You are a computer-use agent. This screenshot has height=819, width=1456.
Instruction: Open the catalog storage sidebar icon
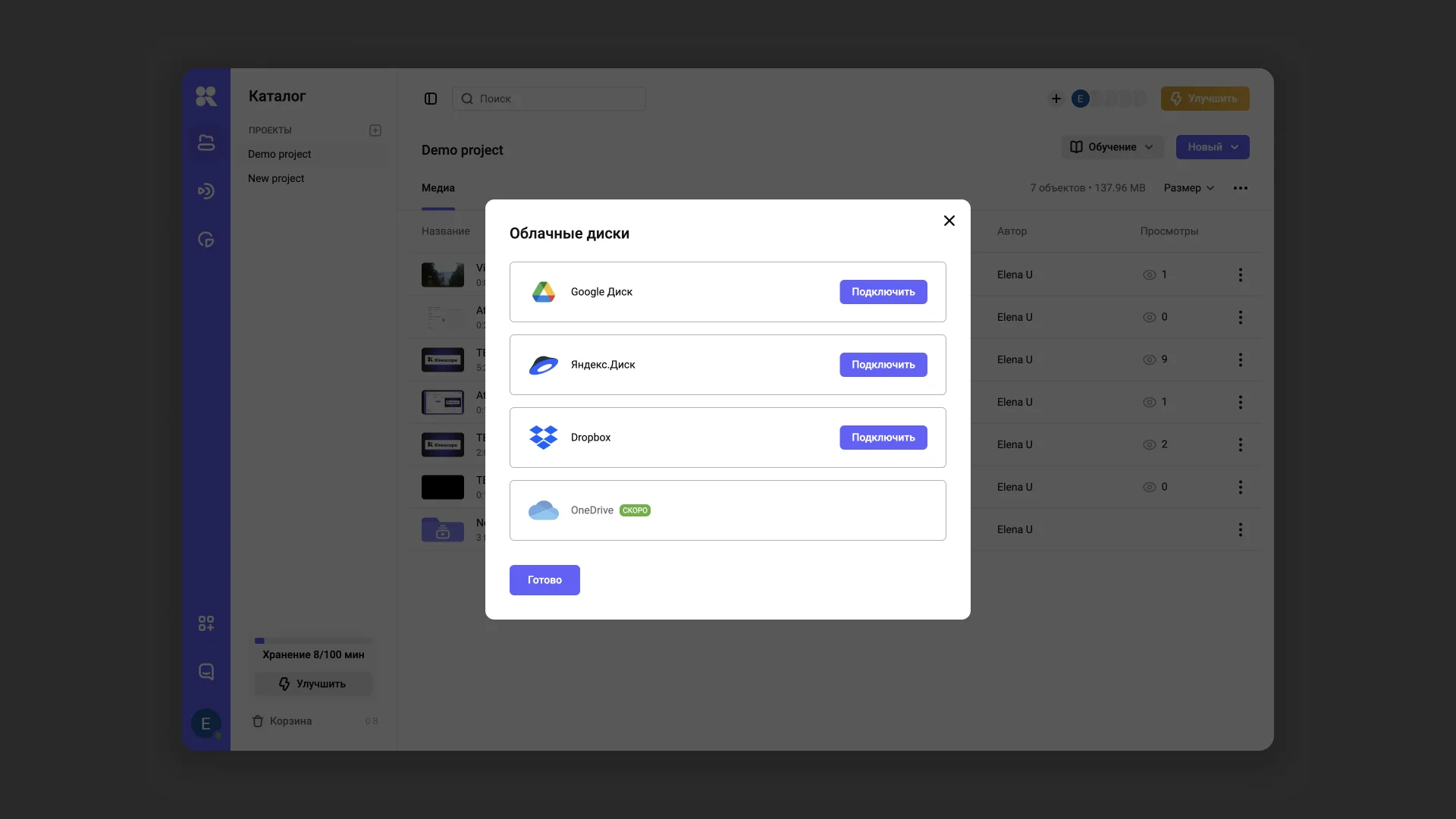coord(206,143)
